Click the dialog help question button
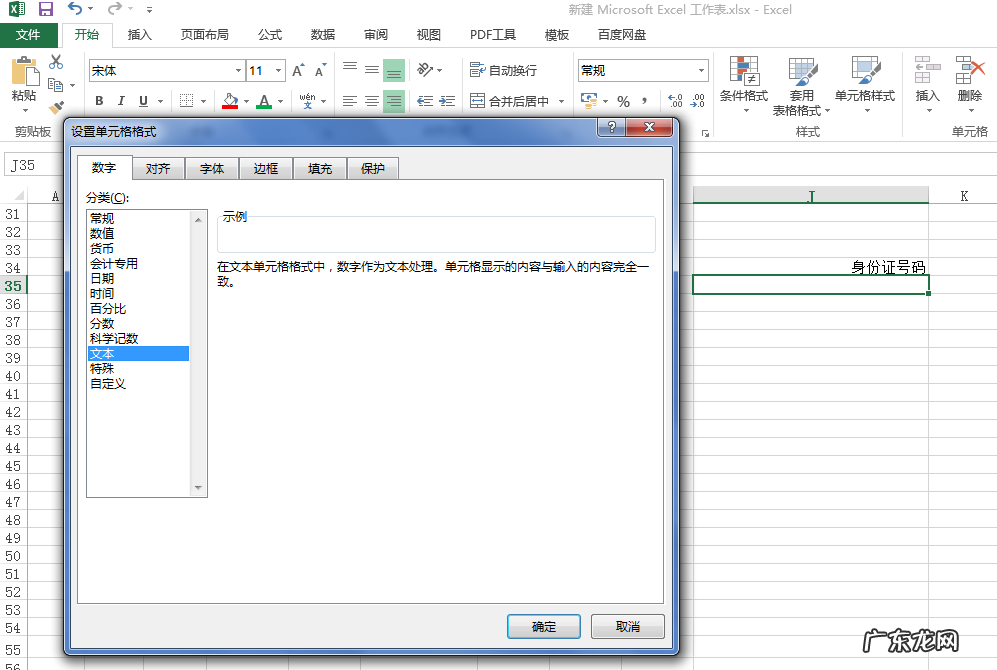Screen dimensions: 997x670 click(612, 127)
